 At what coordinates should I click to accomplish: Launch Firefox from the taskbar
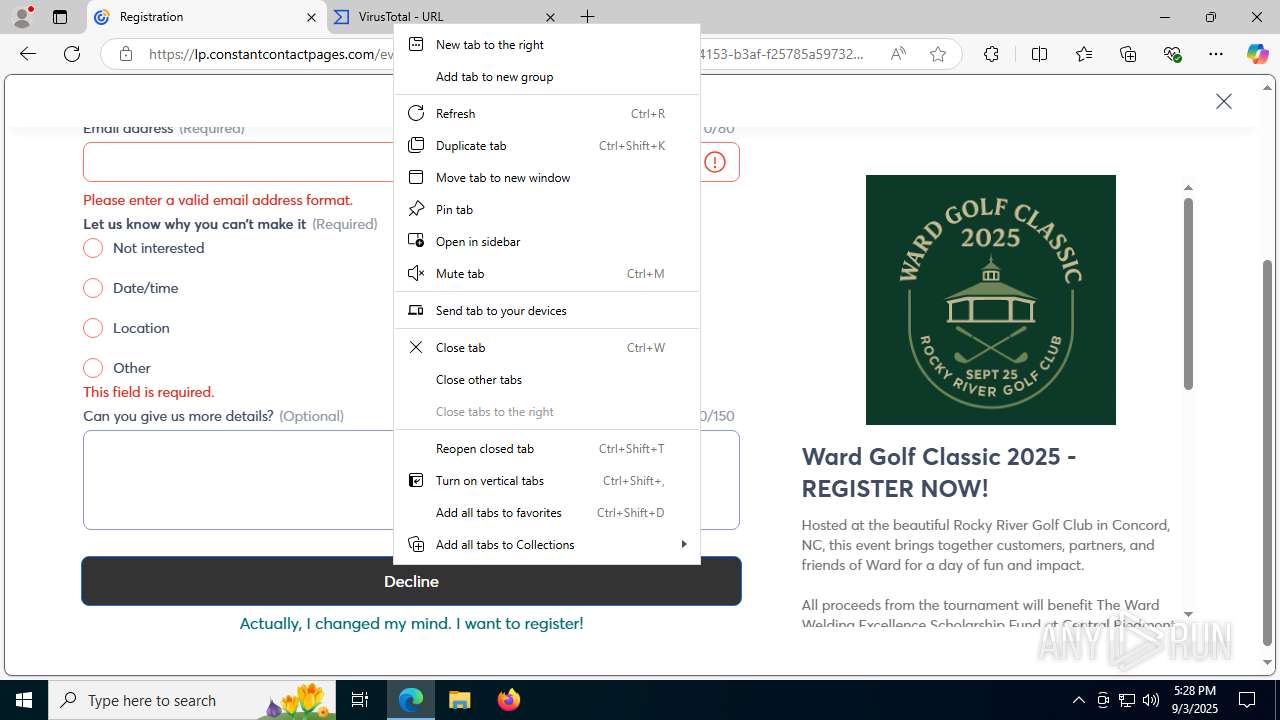point(508,700)
